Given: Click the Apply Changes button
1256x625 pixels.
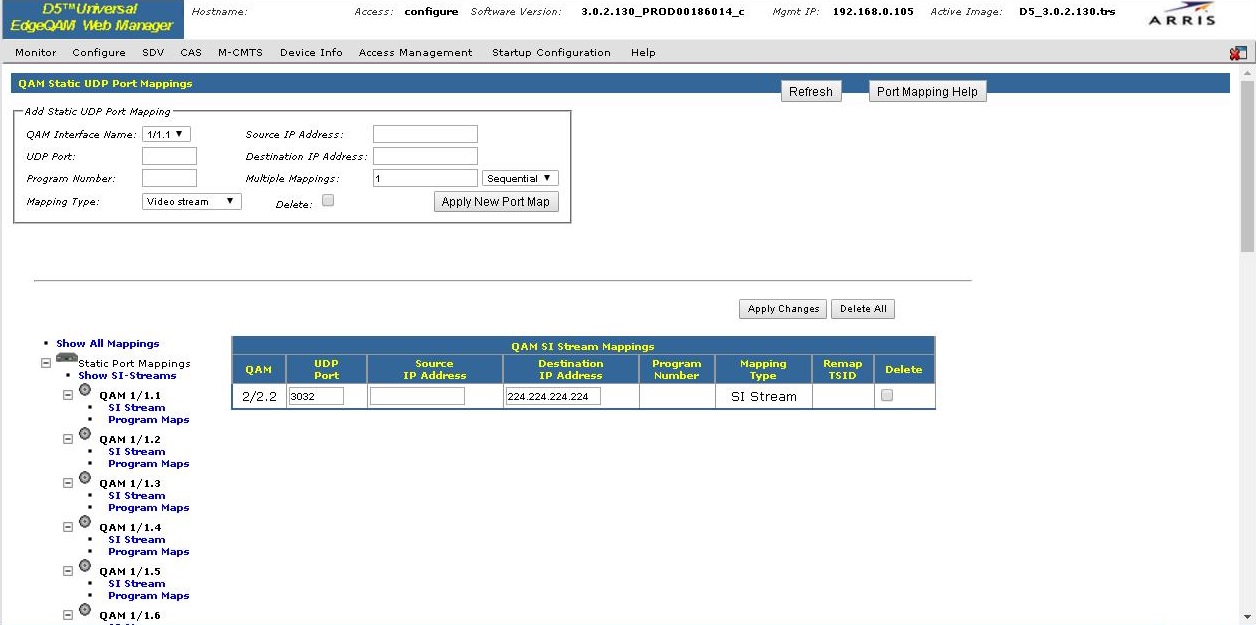Looking at the screenshot, I should tap(784, 309).
